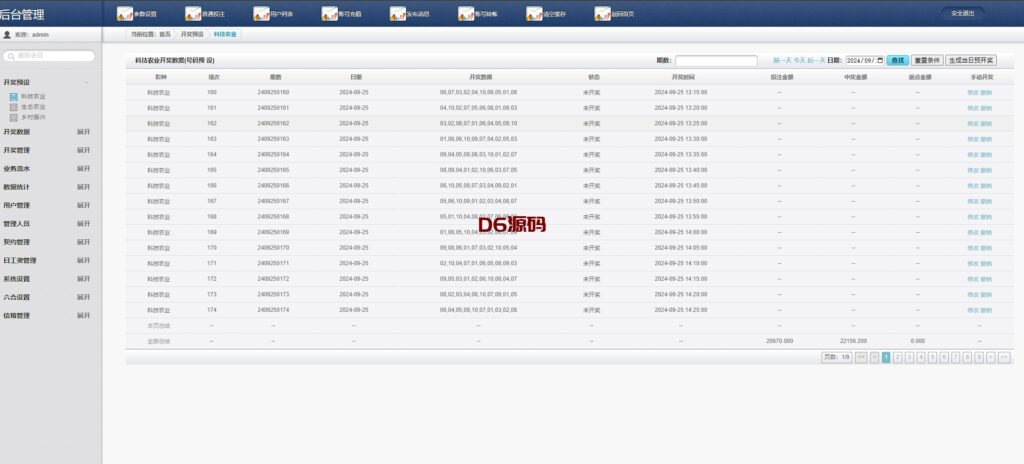The height and width of the screenshot is (464, 1024).
Task: Expand the 六合设置 sidebar section
Action: [x=84, y=297]
